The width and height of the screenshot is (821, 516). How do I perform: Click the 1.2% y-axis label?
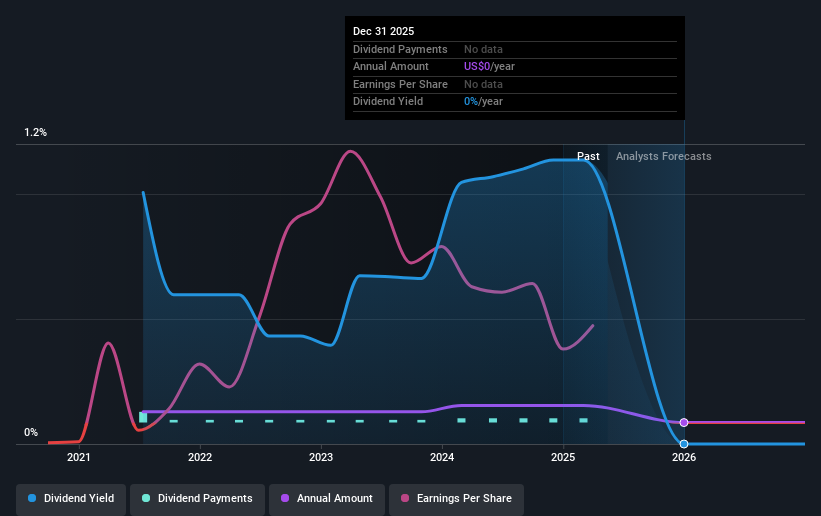36,133
